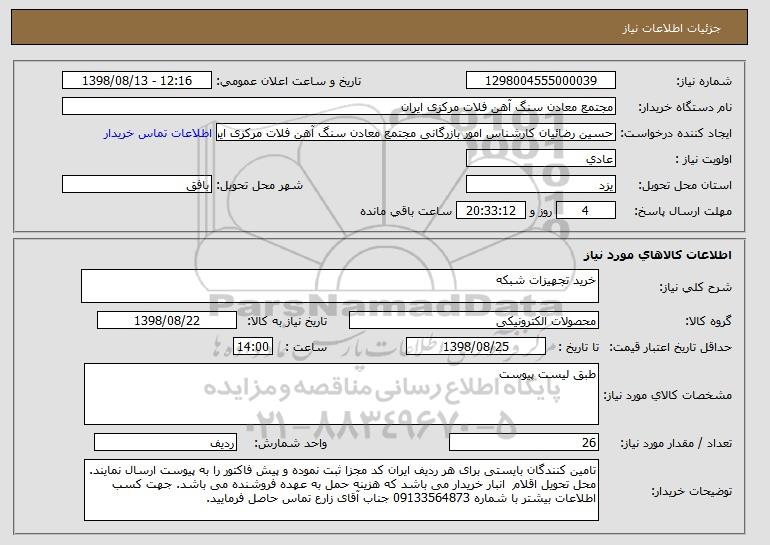Click the label شماره نیاز
The width and height of the screenshot is (770, 545).
[x=704, y=81]
